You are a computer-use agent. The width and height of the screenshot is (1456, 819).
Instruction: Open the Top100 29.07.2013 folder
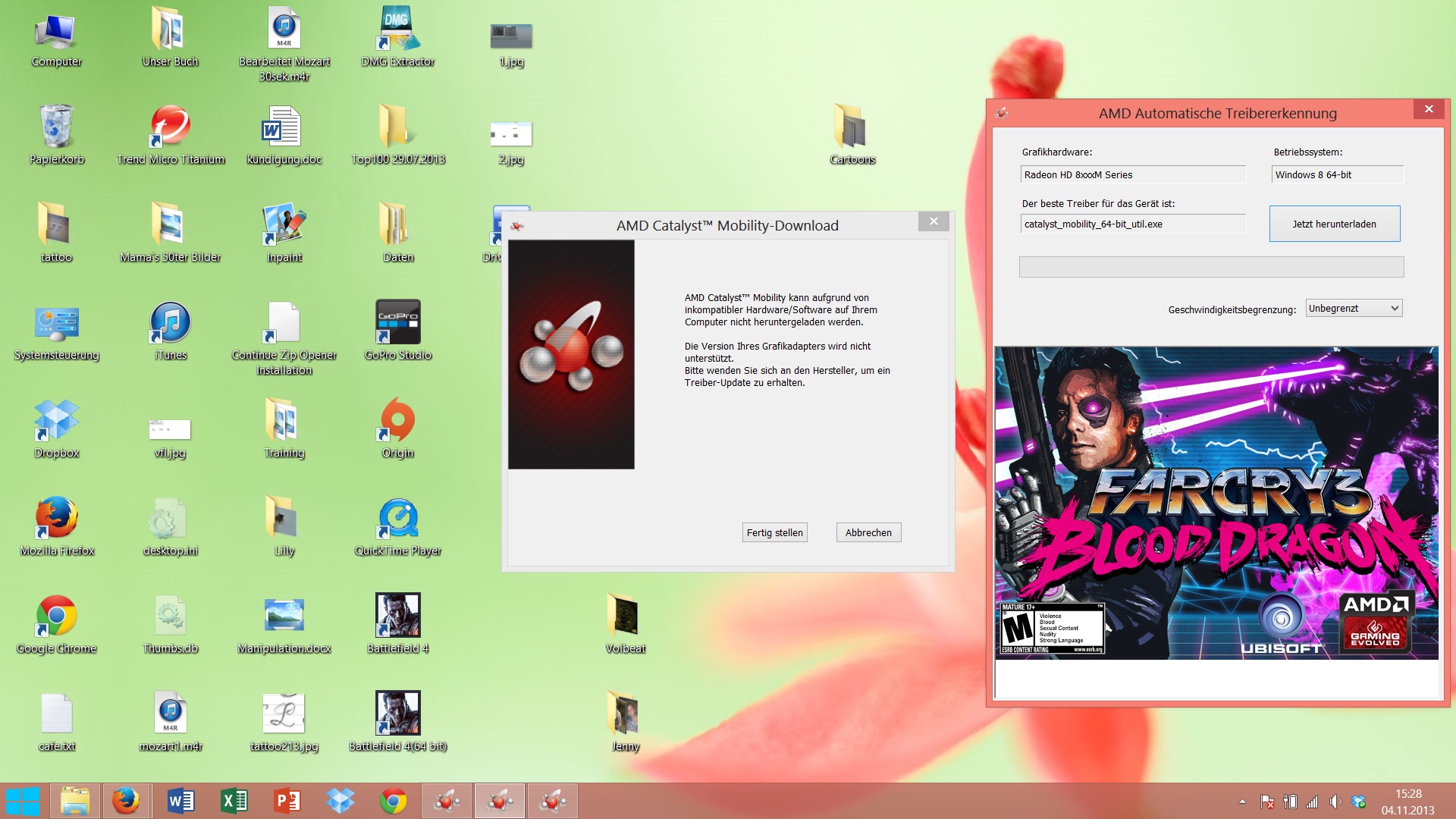(397, 135)
